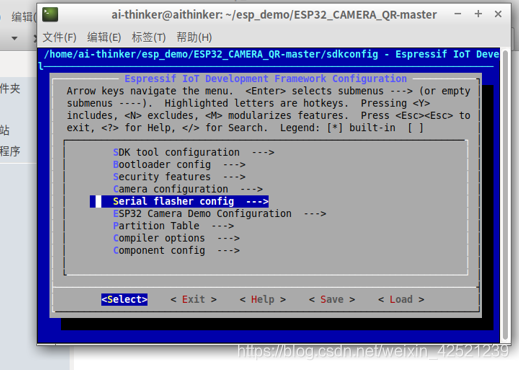Open Bootloader config submenu
Viewport: 519px width, 370px height.
click(179, 165)
